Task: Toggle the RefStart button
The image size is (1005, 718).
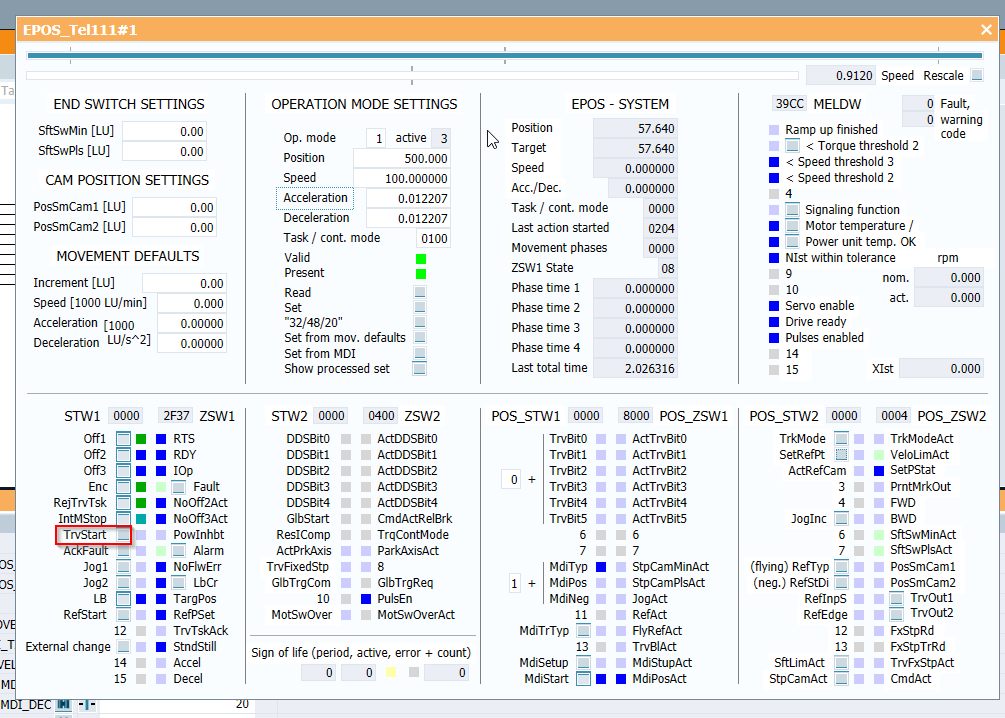Action: tap(123, 615)
